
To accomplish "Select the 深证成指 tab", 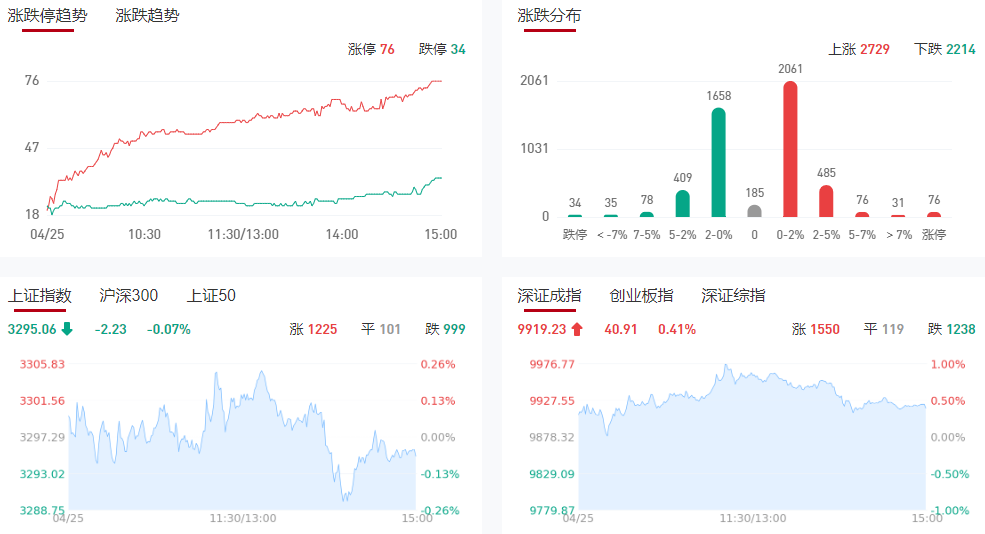I will coord(549,295).
